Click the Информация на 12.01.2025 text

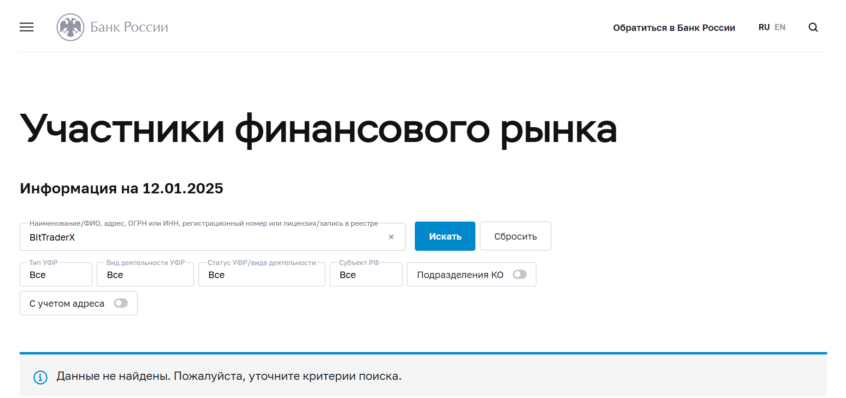(x=121, y=189)
